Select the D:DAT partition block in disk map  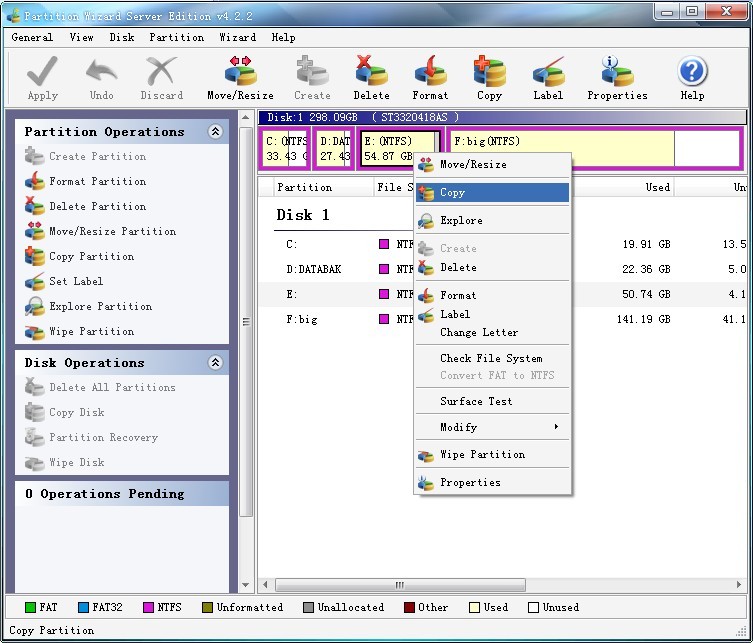pyautogui.click(x=334, y=148)
